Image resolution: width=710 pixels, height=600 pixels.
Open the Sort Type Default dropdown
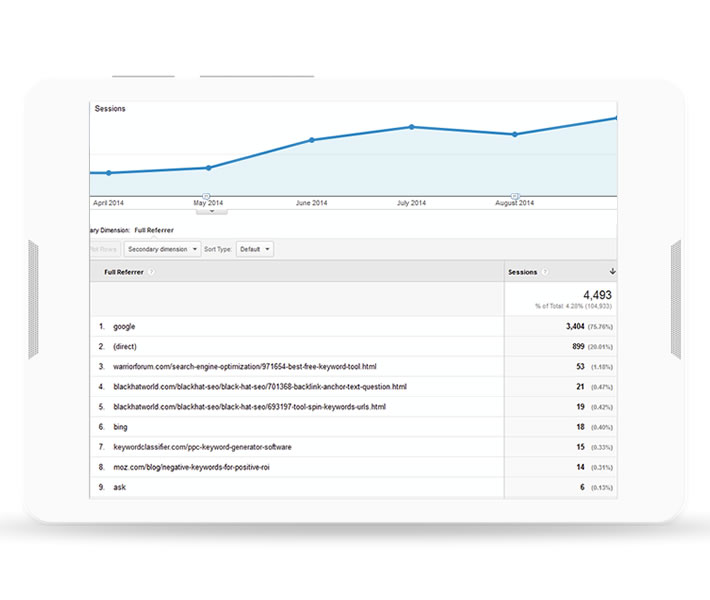(x=255, y=249)
